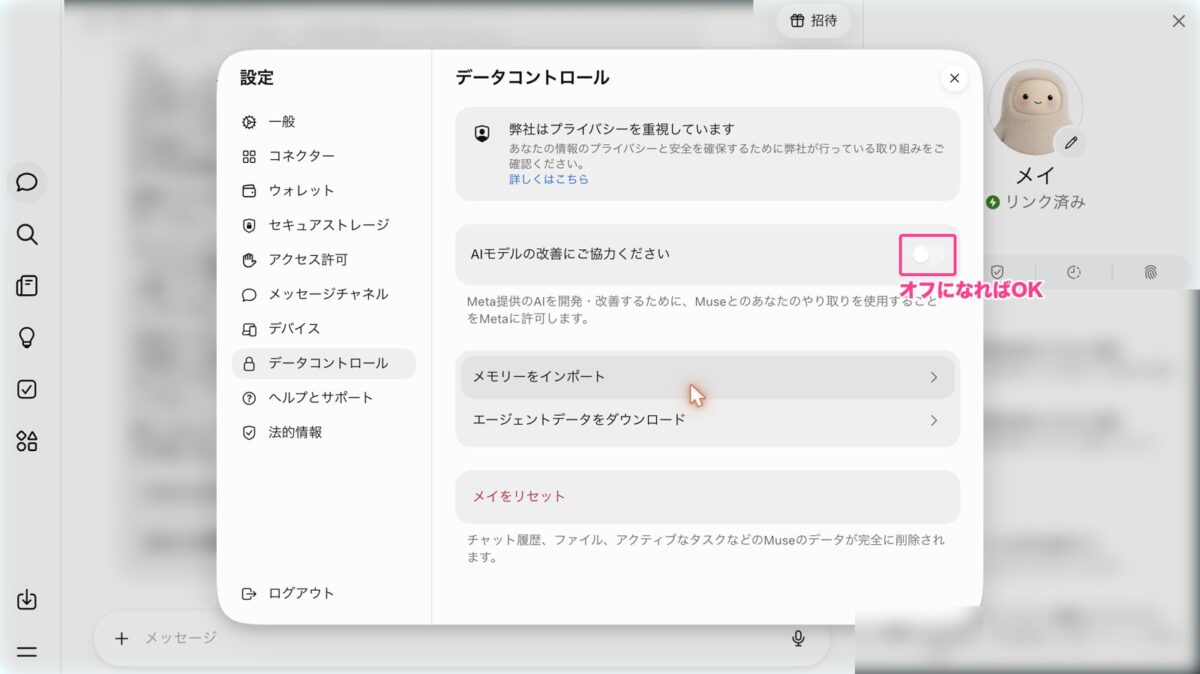Click メイをリセット reset button
Screen dimensions: 1200x674
[707, 497]
